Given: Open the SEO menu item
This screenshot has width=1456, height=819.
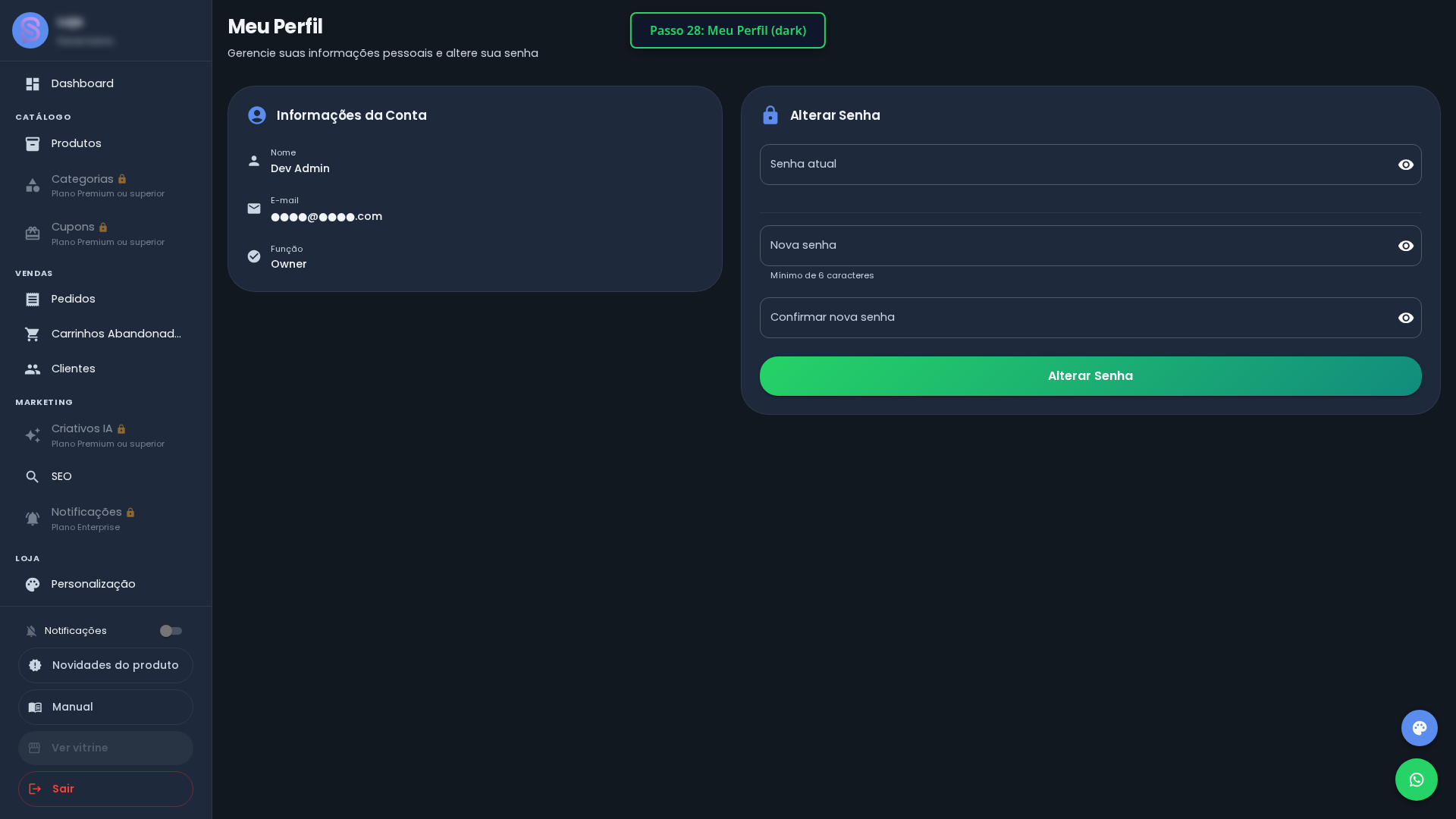Looking at the screenshot, I should point(105,477).
